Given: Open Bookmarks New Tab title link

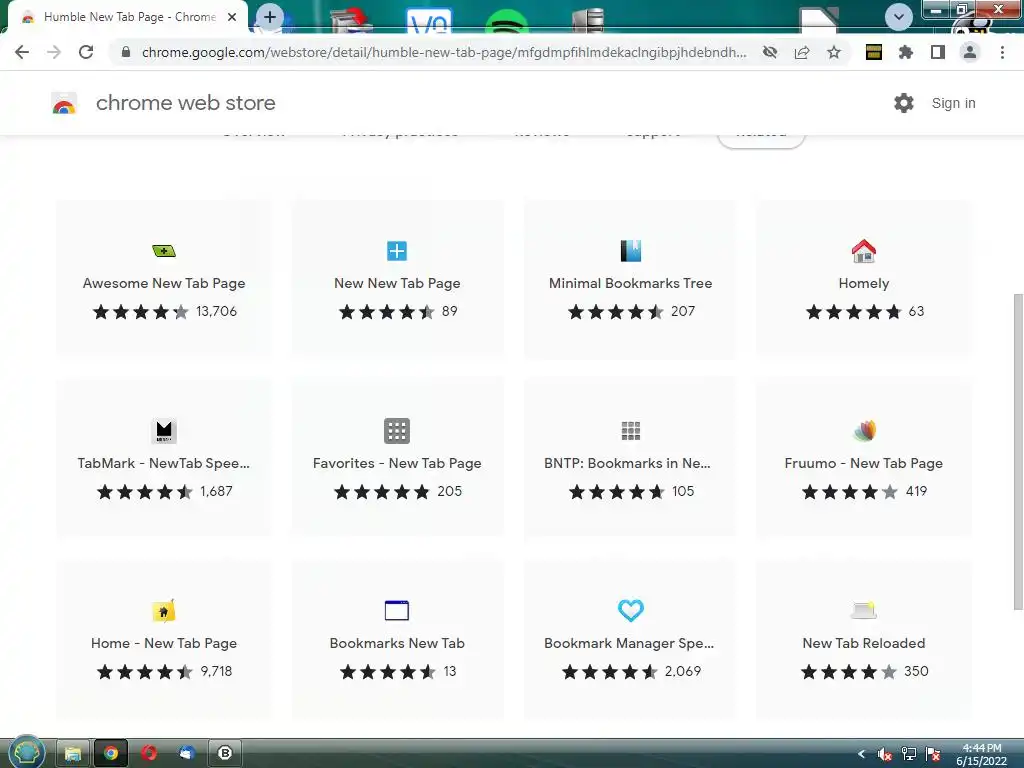Looking at the screenshot, I should point(397,643).
